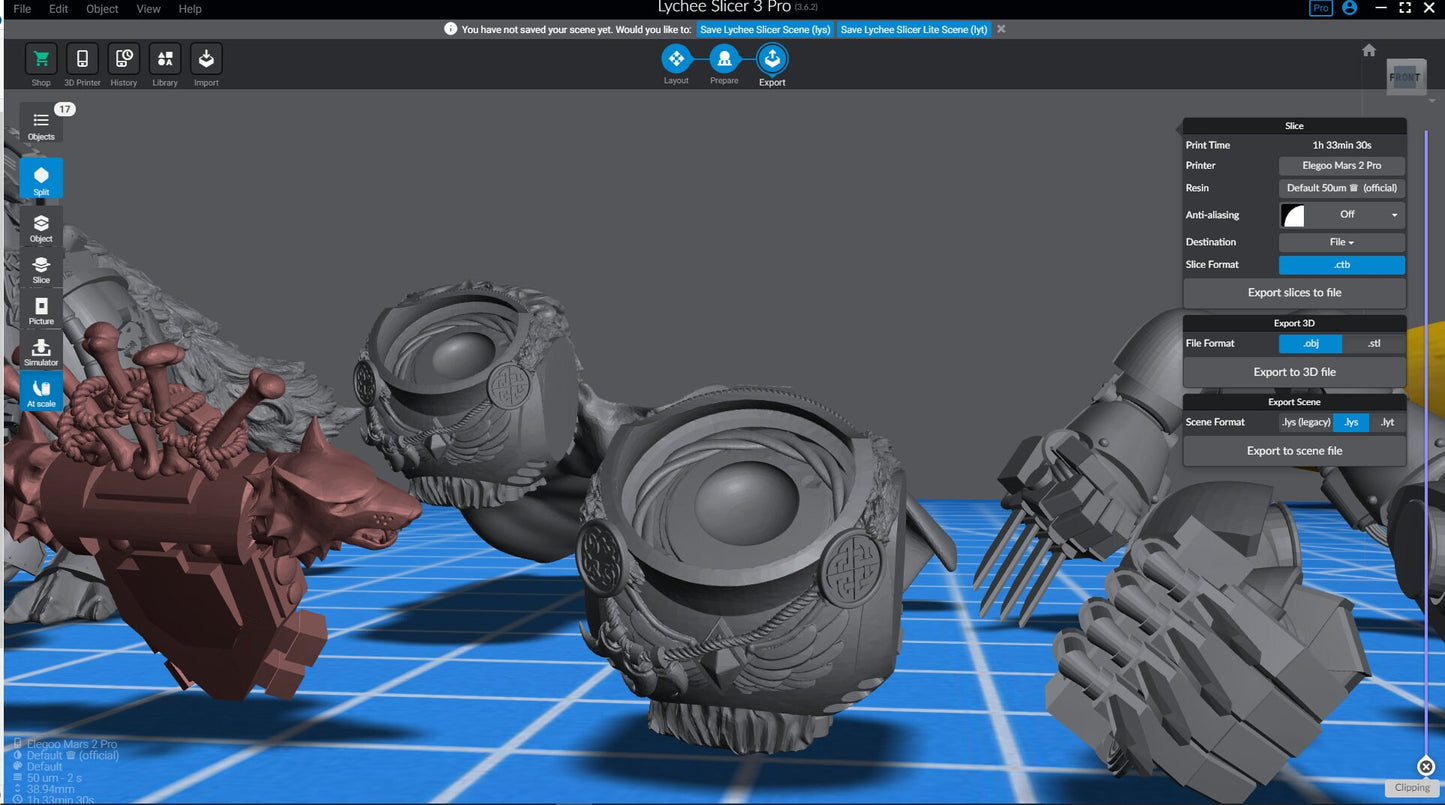Click the Print Time value 1h 33min 30s
Image resolution: width=1445 pixels, height=805 pixels.
[x=1342, y=145]
